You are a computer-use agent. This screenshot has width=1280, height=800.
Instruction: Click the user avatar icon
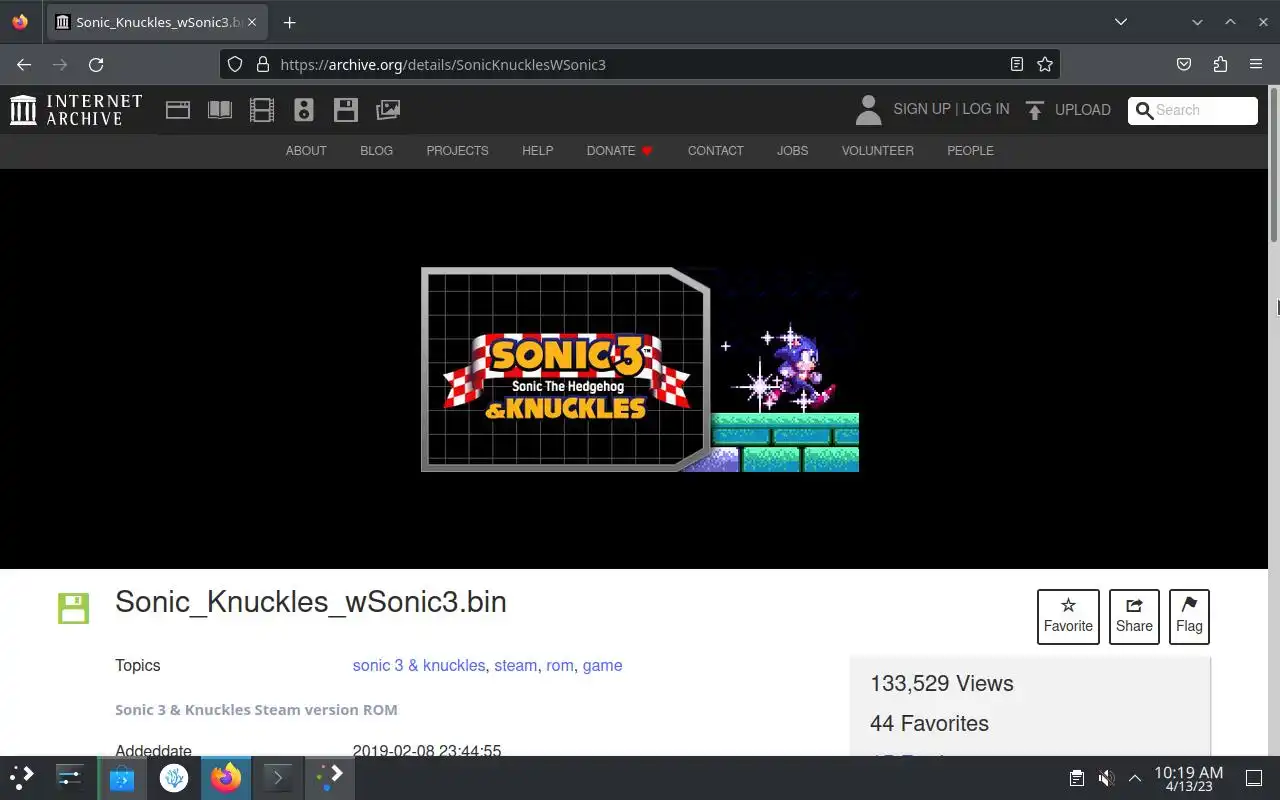pos(869,110)
